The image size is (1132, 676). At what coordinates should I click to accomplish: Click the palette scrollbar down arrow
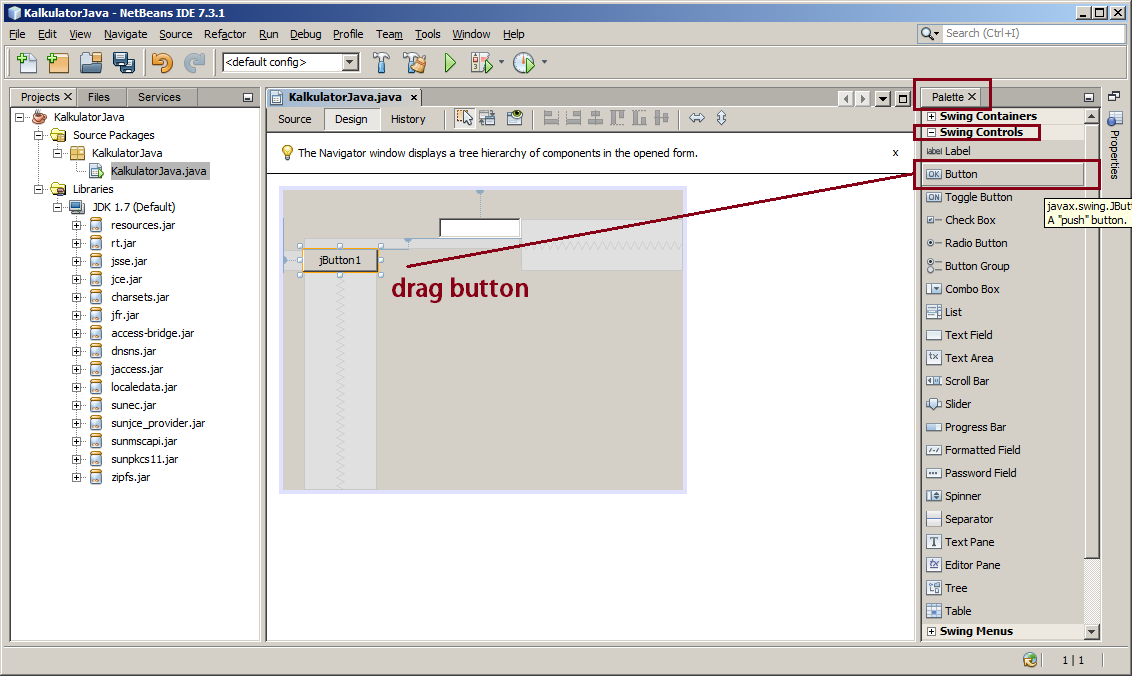coord(1092,631)
